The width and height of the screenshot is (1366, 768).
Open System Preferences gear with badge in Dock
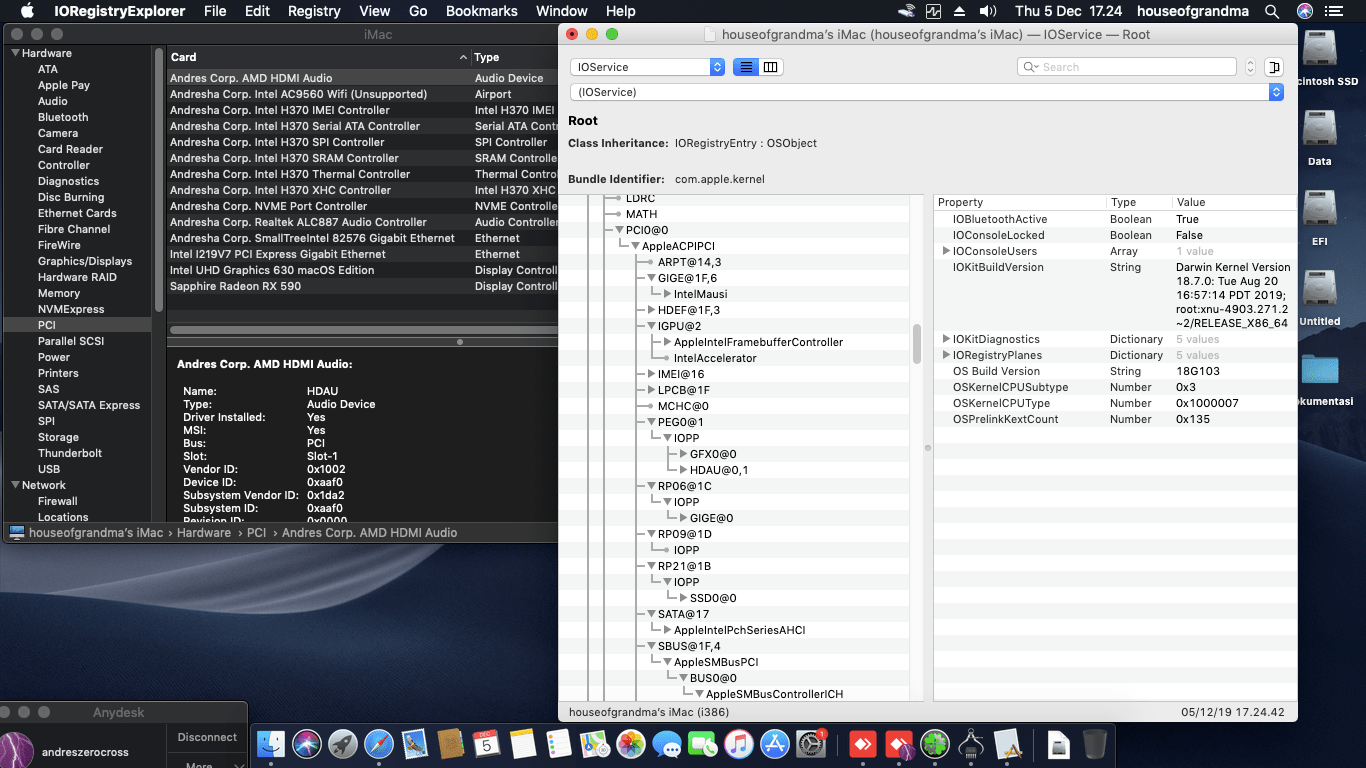coord(811,744)
